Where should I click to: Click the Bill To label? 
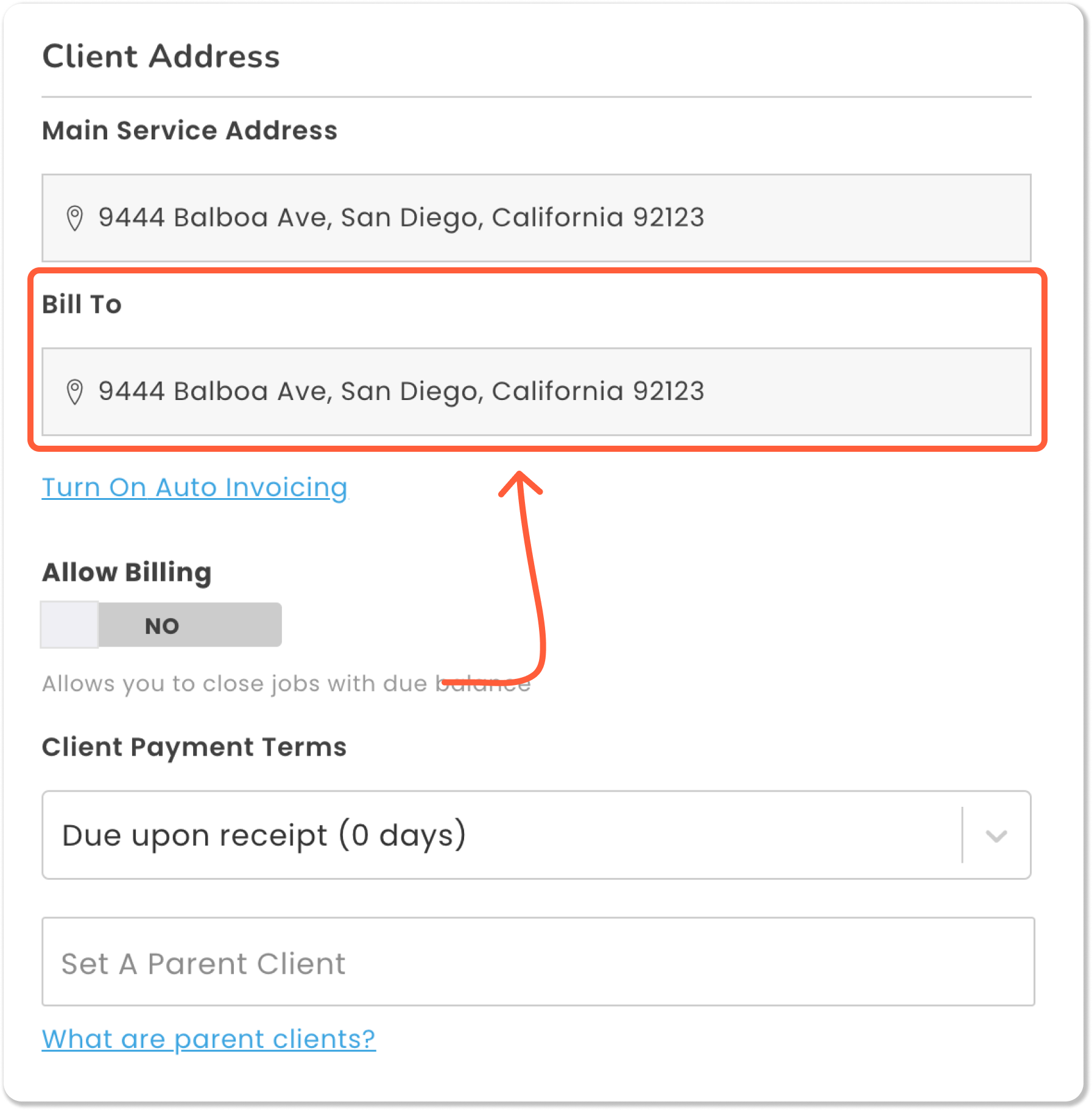point(82,304)
